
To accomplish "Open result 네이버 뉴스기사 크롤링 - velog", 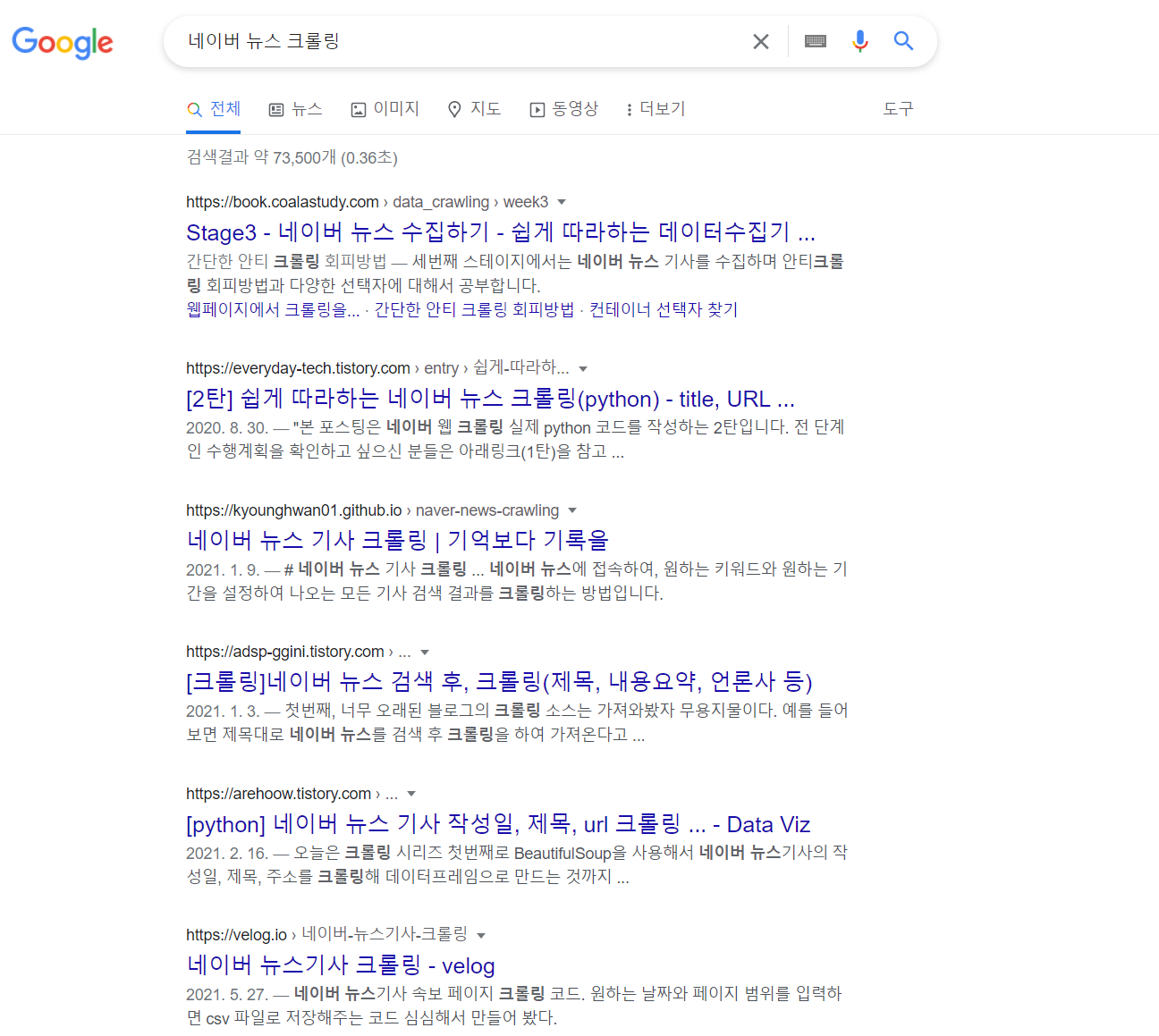I will click(341, 965).
